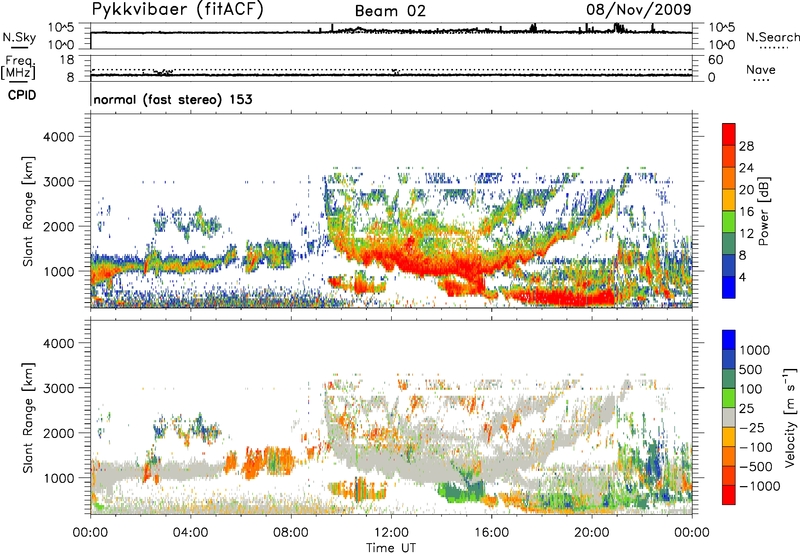This screenshot has width=800, height=554.
Task: Click the '12:00' time axis tick label
Action: pos(391,533)
